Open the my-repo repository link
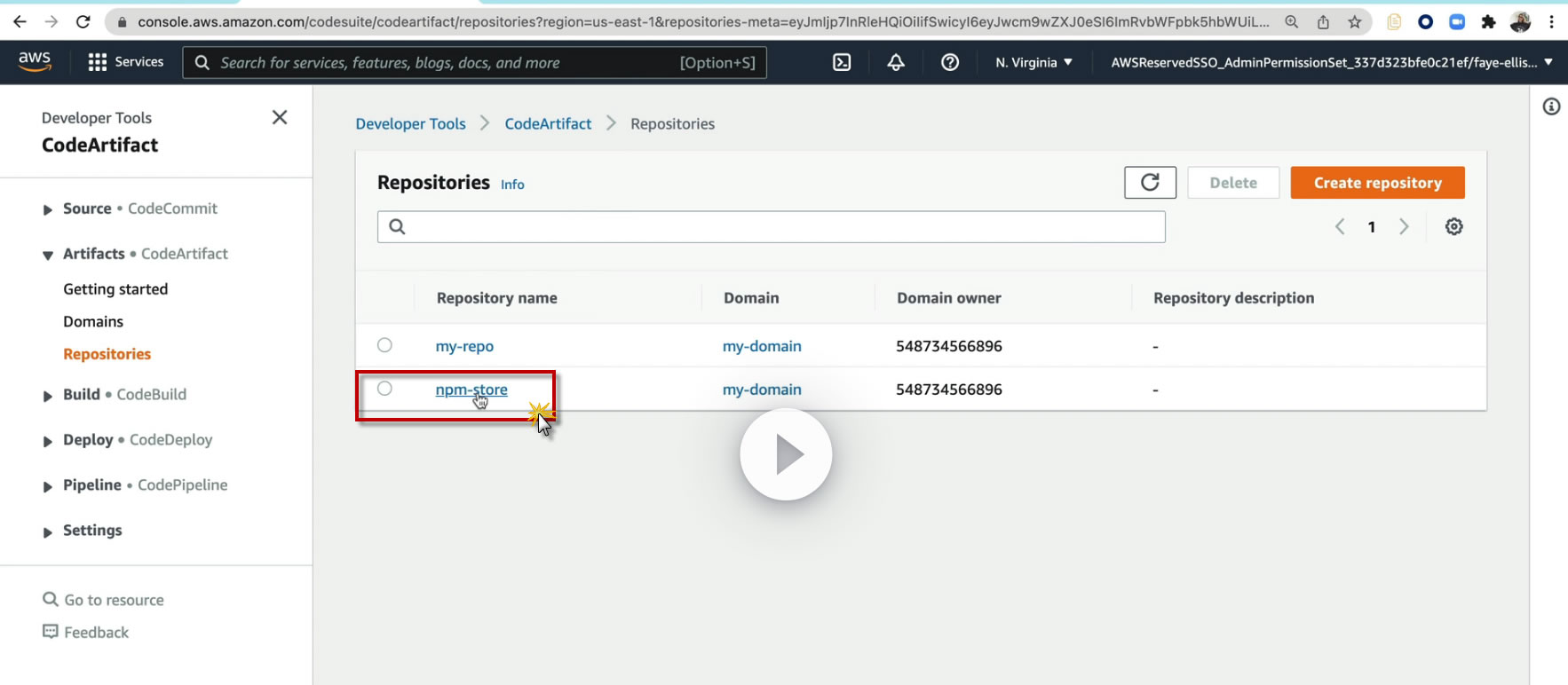The image size is (1568, 685). 464,346
